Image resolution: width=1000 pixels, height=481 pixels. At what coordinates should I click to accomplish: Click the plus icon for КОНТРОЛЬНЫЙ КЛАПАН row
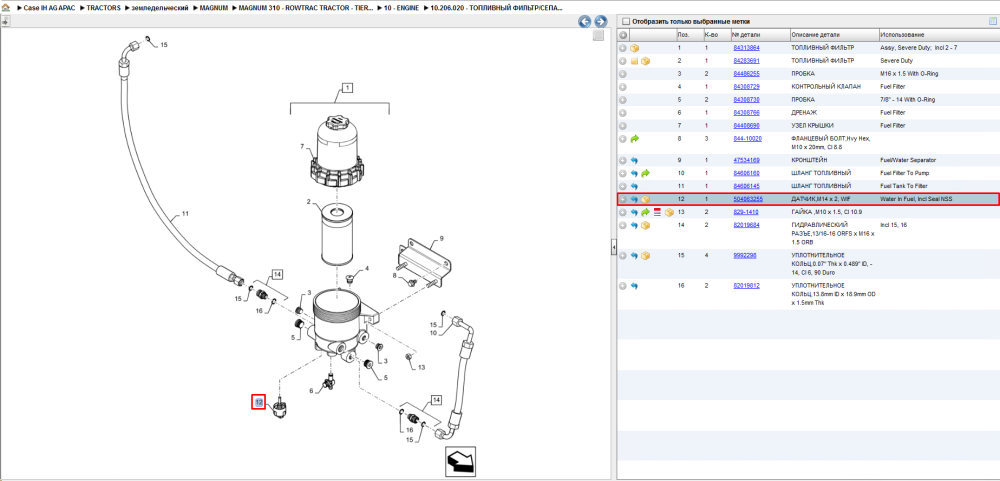coord(623,87)
